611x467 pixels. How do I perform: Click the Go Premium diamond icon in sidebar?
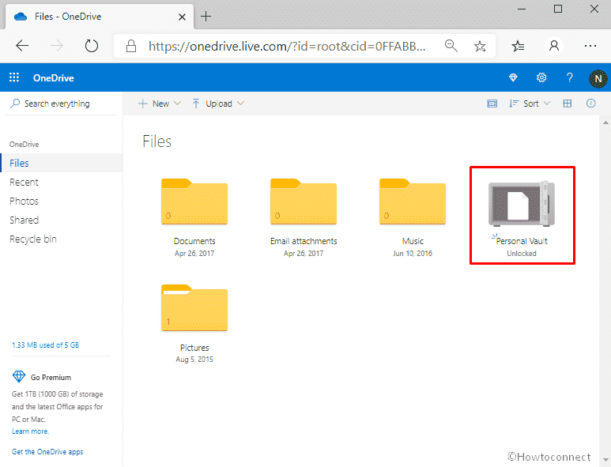19,377
